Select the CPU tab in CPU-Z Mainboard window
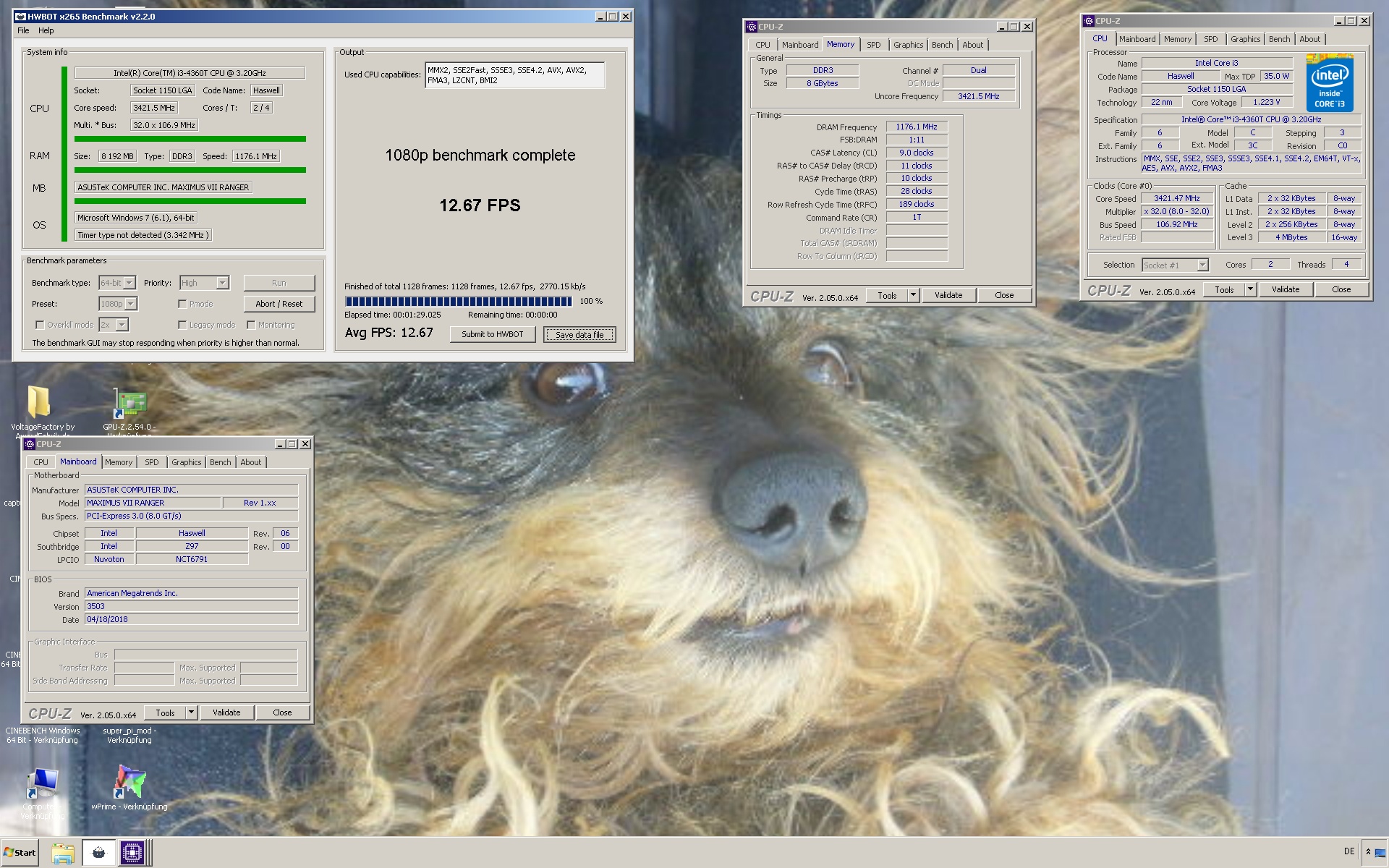 point(41,462)
